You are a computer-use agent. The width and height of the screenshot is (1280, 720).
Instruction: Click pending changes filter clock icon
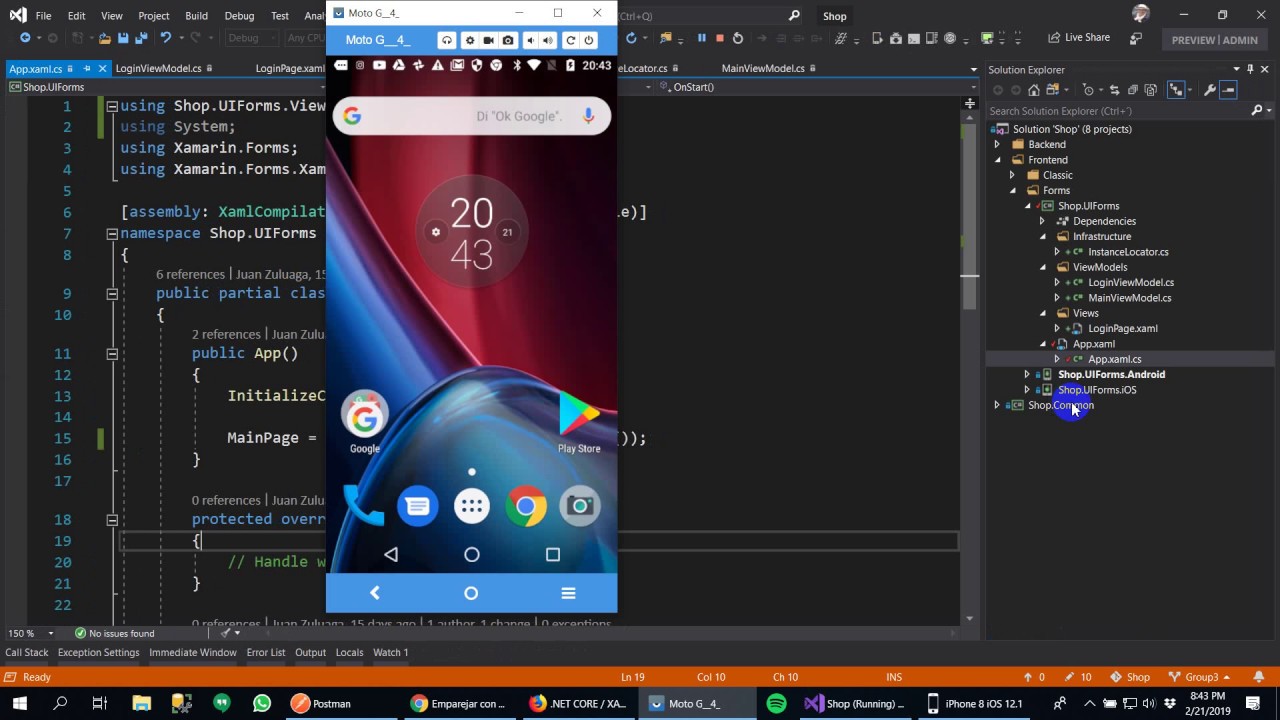[1089, 90]
